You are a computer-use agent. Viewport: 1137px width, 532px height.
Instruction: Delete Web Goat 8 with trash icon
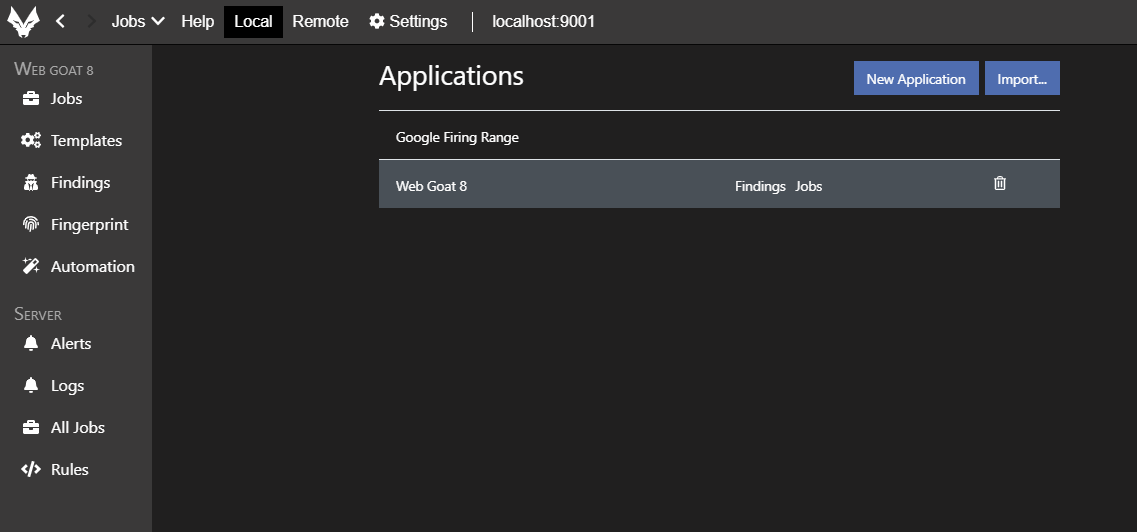coord(1000,183)
